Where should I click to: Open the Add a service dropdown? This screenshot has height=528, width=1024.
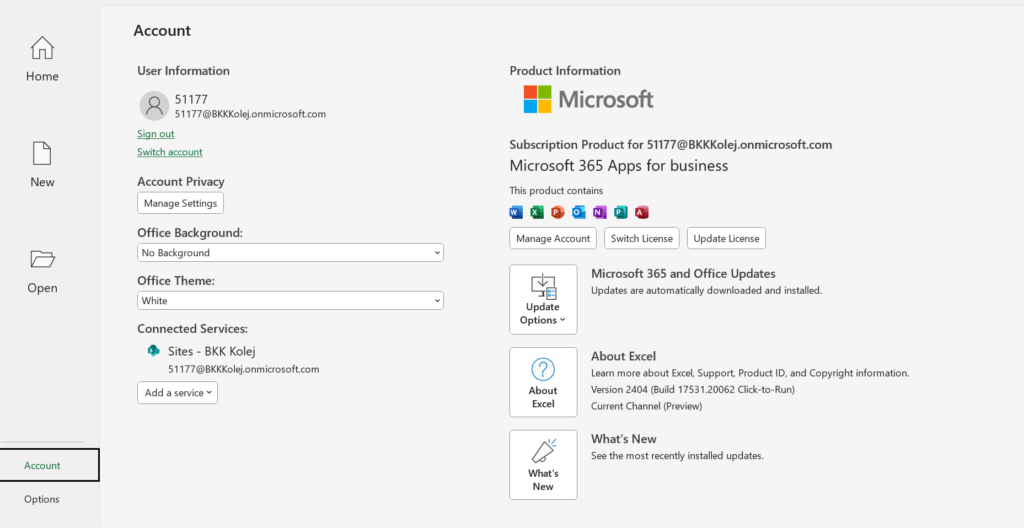[178, 393]
